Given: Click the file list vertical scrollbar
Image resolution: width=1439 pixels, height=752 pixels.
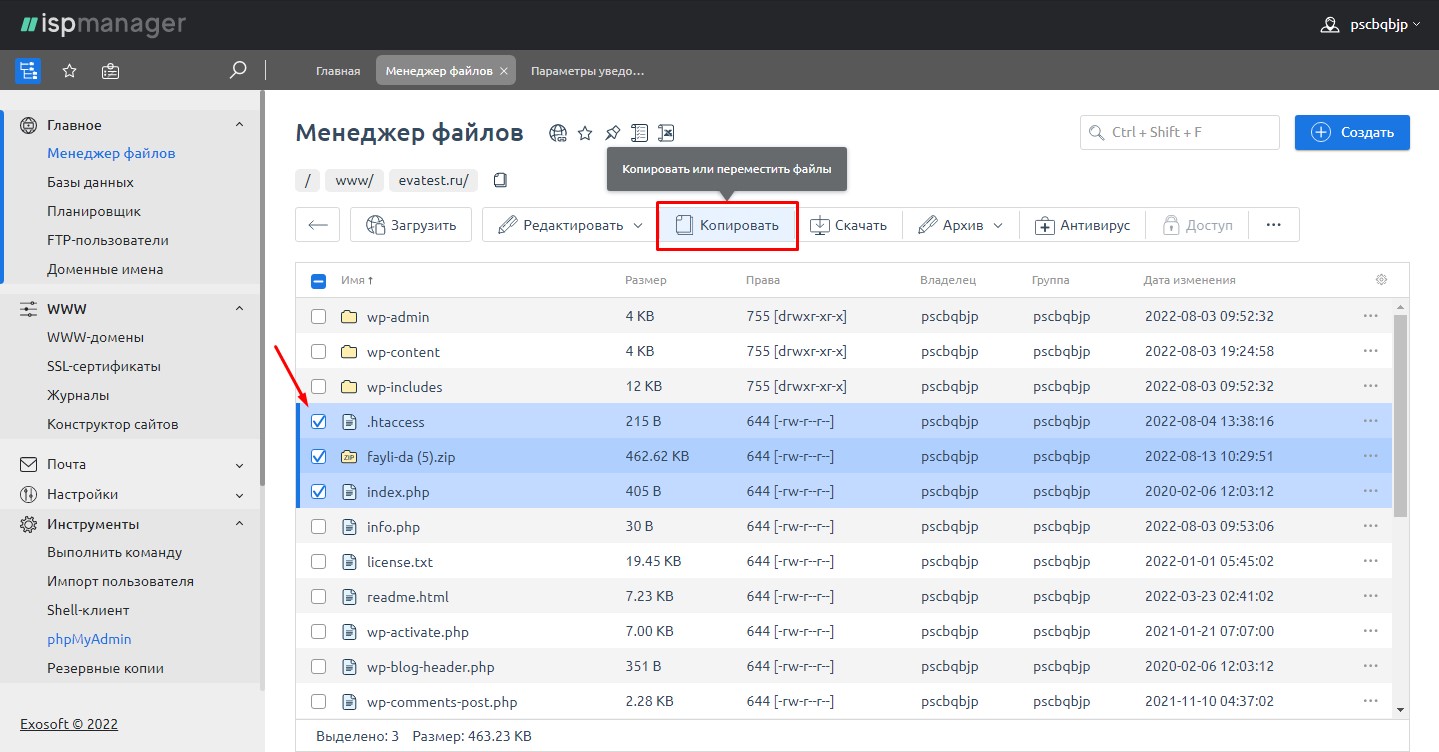Looking at the screenshot, I should click(1400, 415).
